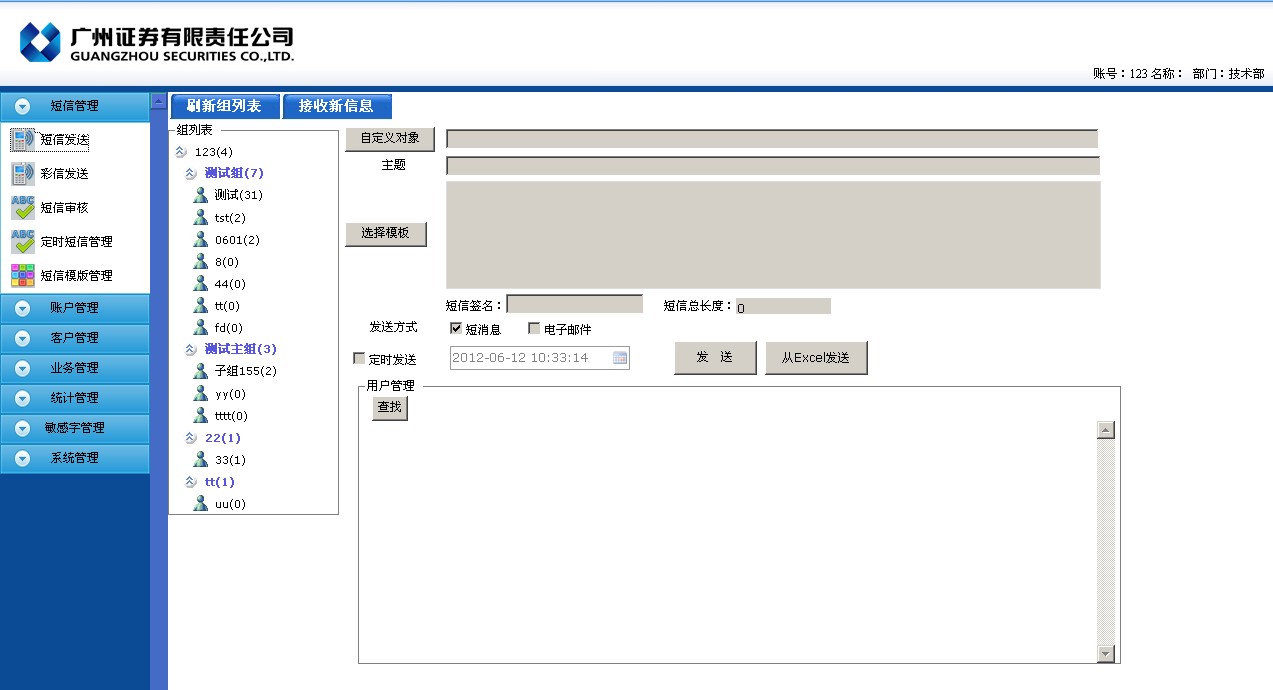1273x690 pixels.
Task: Select tree row 子组155(2)
Action: click(x=246, y=371)
